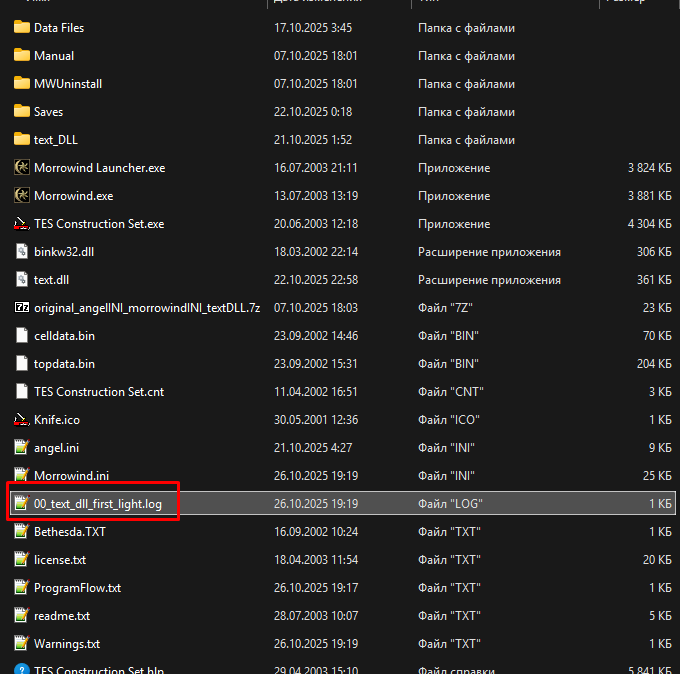Select the 00_text_dll_first_light.log file
Image resolution: width=680 pixels, height=674 pixels.
97,504
